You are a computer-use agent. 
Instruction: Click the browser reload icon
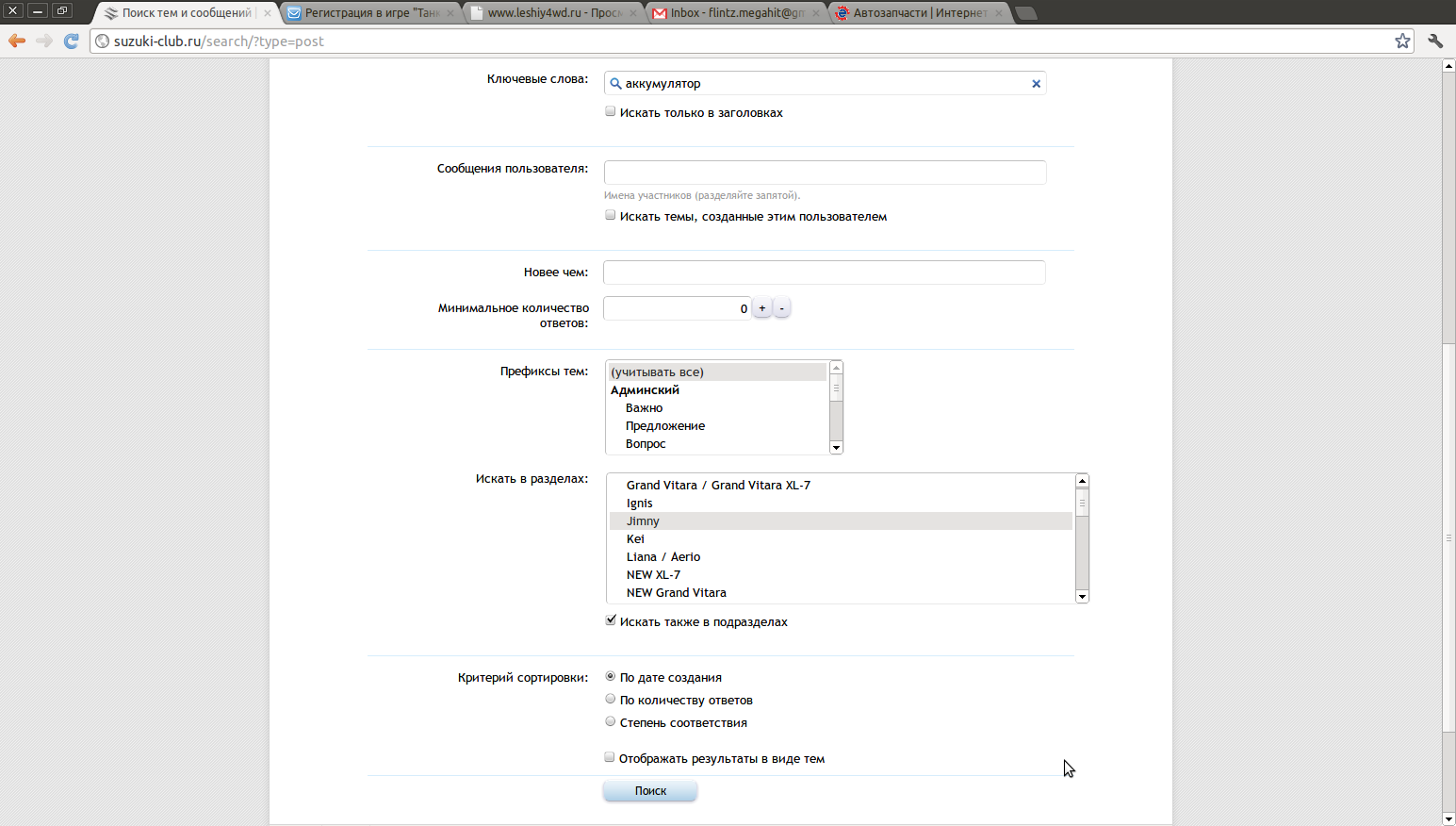(x=71, y=41)
